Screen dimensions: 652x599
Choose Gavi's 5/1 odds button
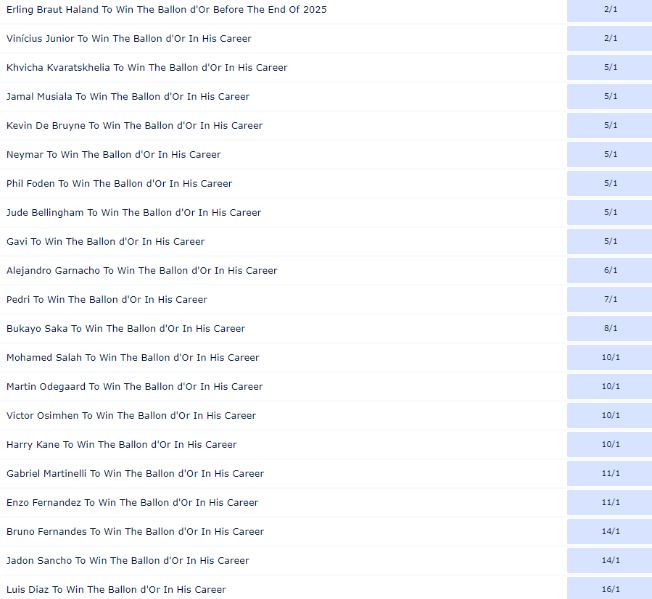tap(610, 242)
